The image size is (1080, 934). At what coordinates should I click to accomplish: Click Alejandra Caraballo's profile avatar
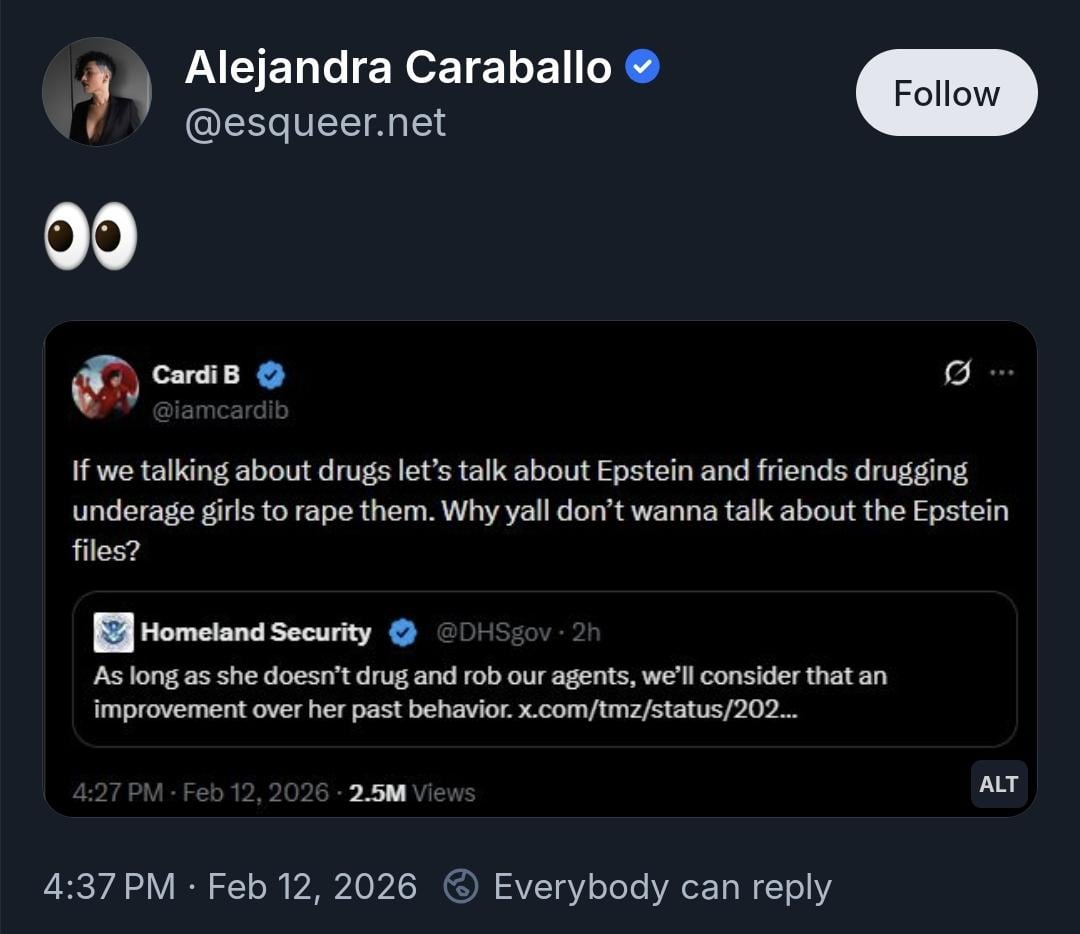(x=96, y=92)
